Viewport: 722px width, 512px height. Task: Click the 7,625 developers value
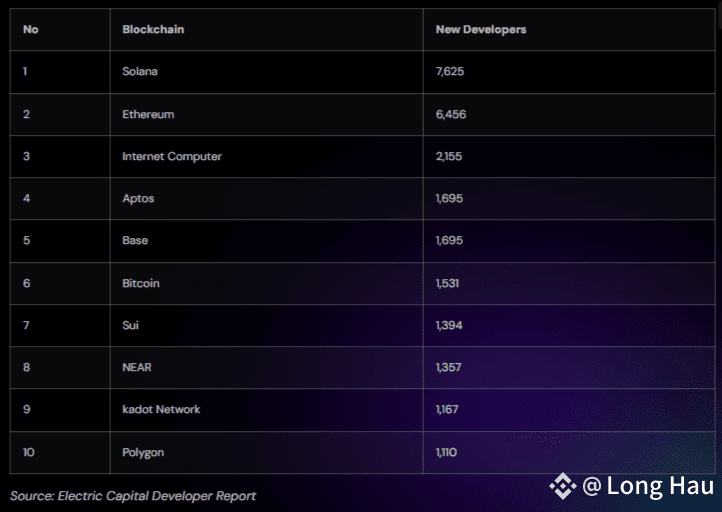(x=450, y=71)
